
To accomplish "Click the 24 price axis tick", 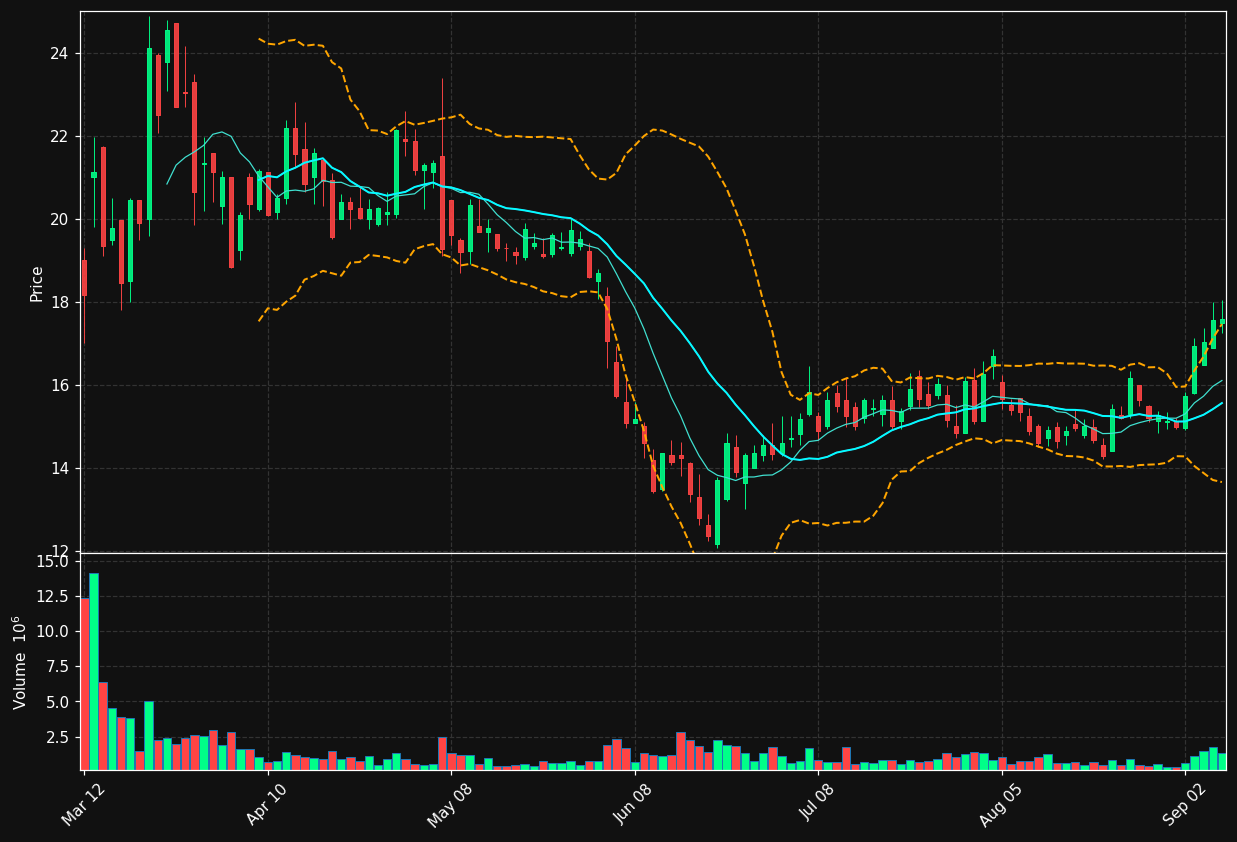I will (60, 53).
